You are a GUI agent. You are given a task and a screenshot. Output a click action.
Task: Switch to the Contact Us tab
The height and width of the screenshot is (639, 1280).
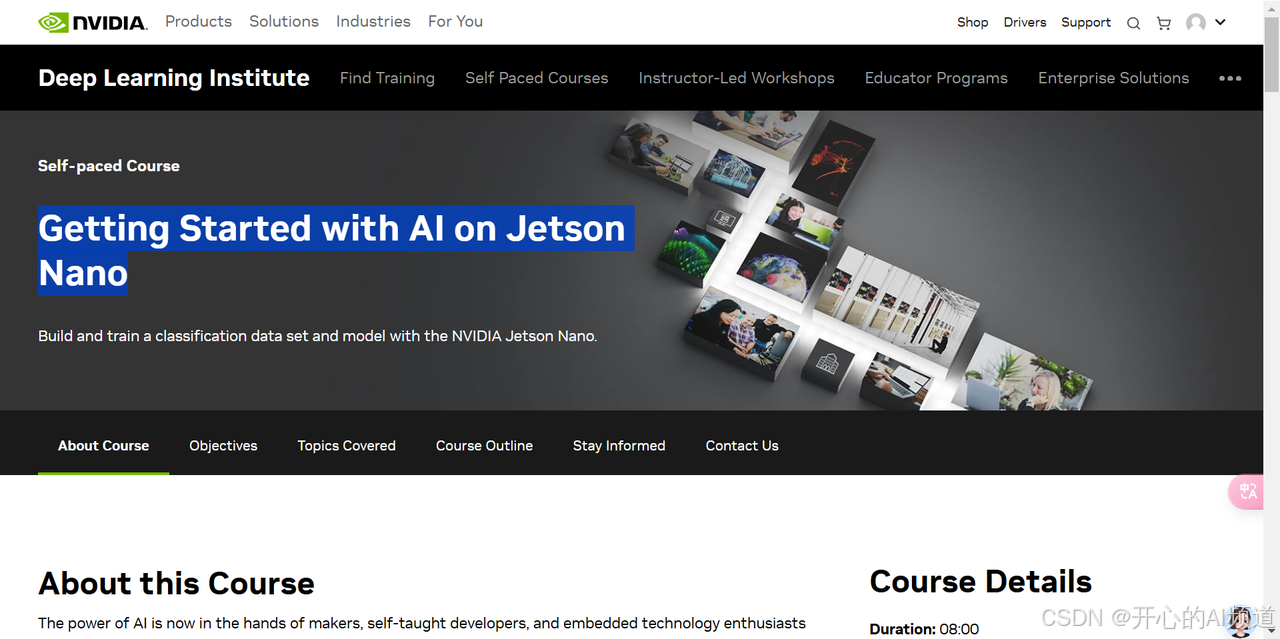coord(742,446)
